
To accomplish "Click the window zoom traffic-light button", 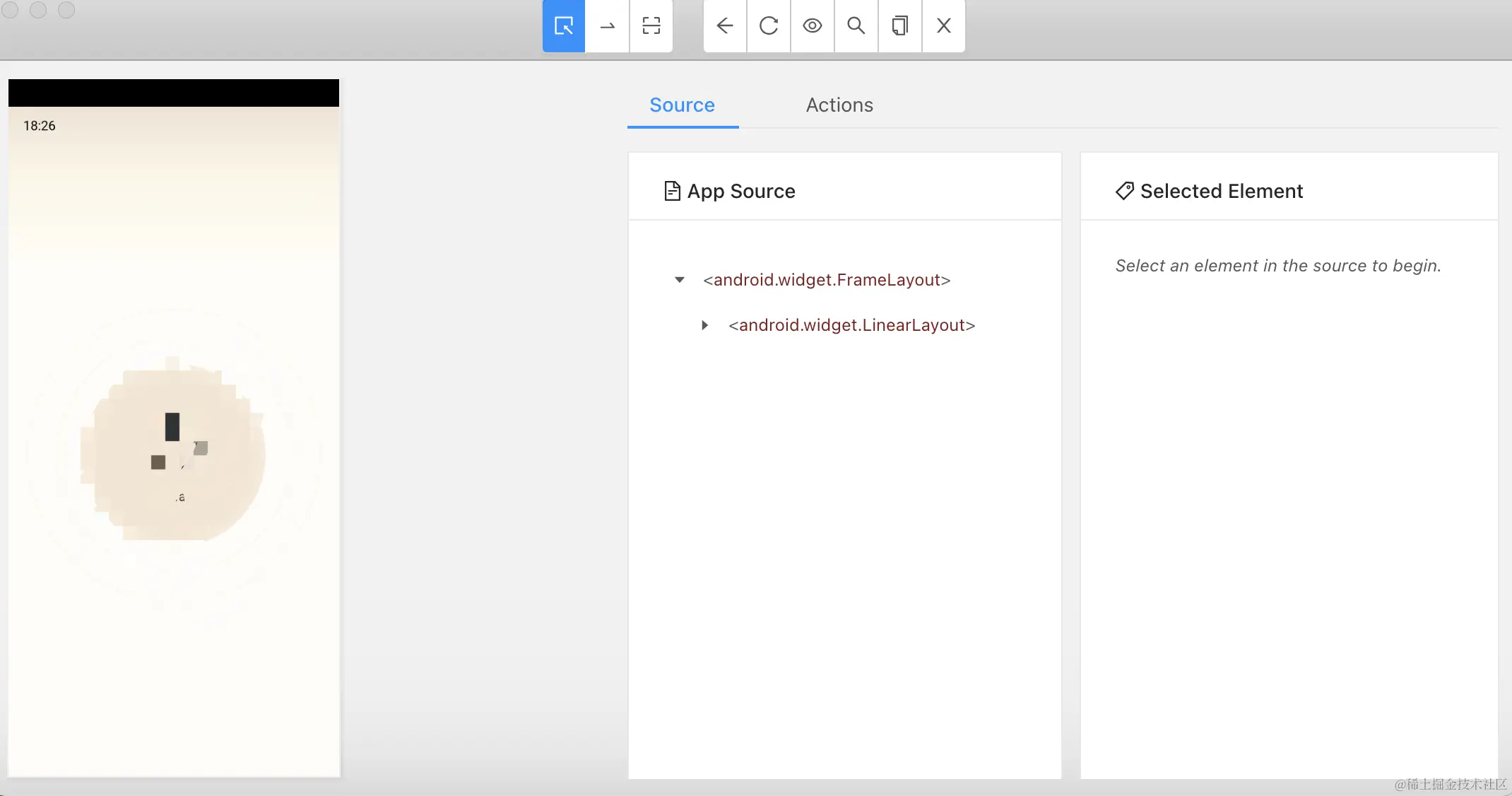I will 66,9.
